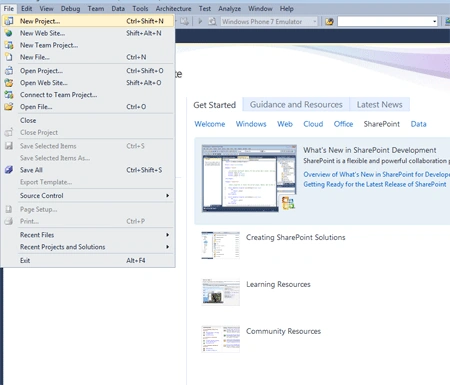Open the File menu in menu bar
This screenshot has width=450, height=385.
tap(9, 9)
